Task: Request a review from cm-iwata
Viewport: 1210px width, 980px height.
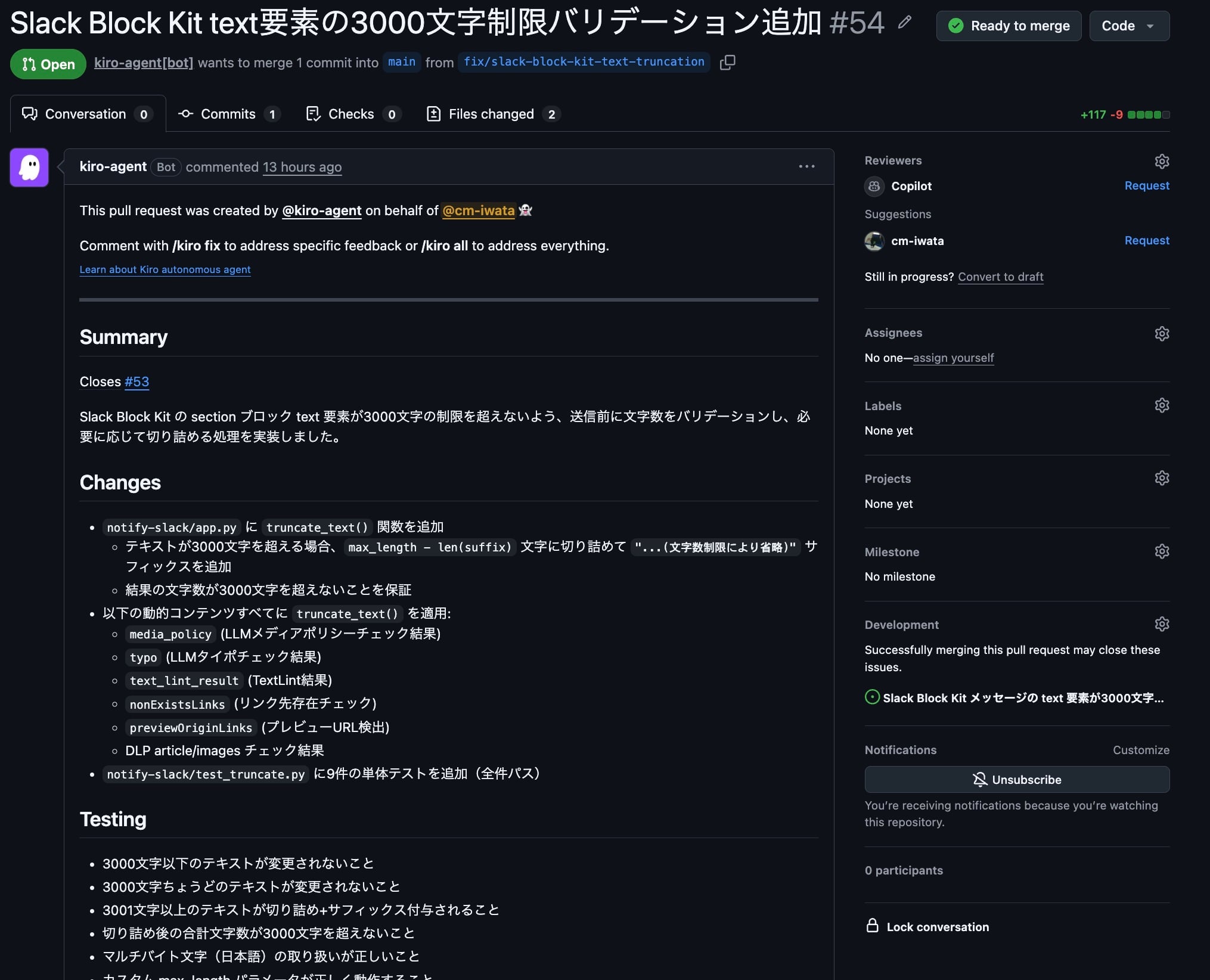Action: click(x=1147, y=240)
